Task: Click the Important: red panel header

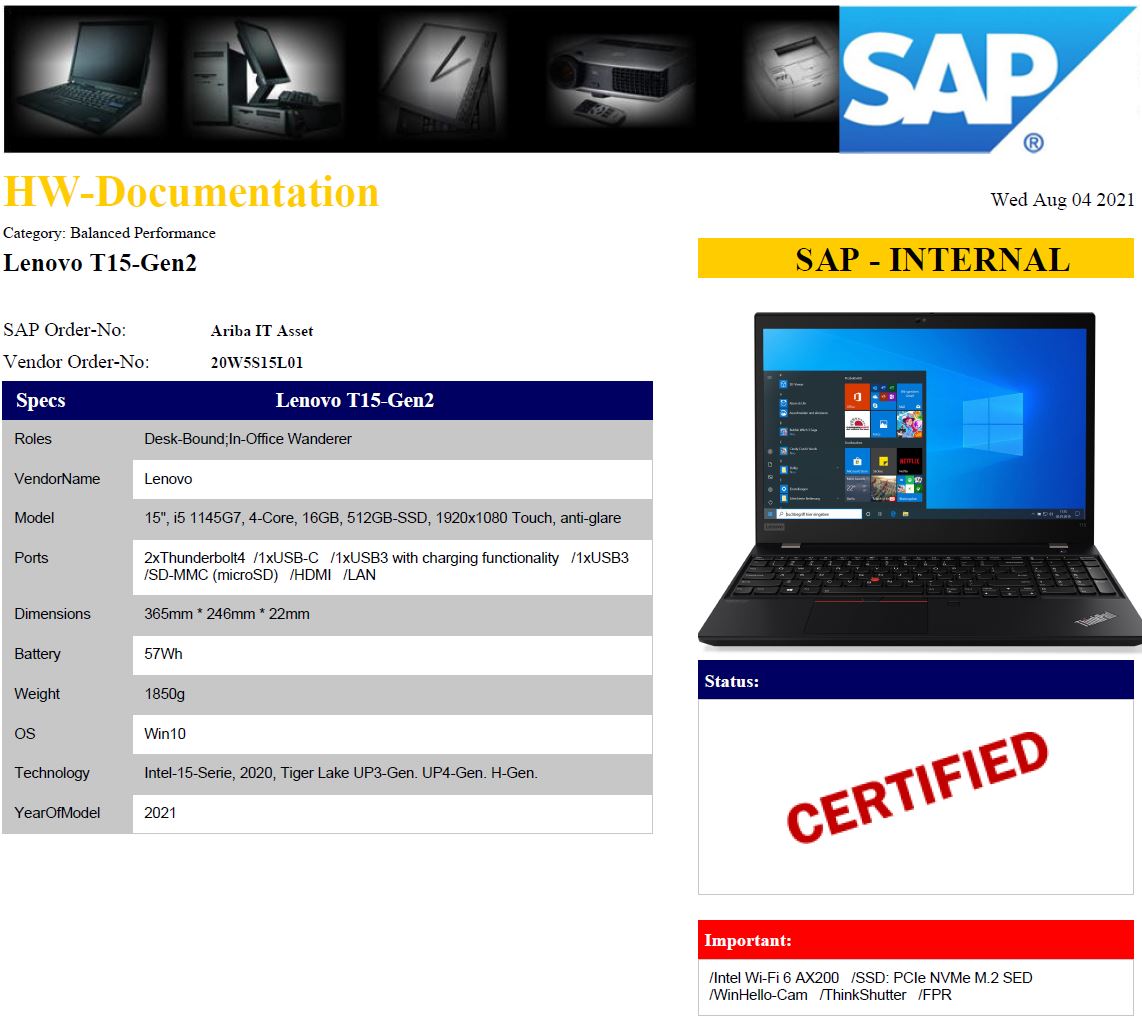Action: [x=915, y=940]
